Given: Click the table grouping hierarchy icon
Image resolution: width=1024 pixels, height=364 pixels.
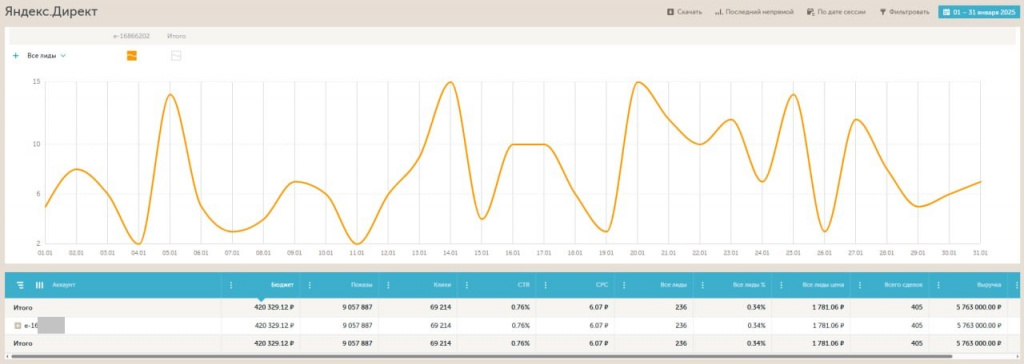Looking at the screenshot, I should (x=20, y=285).
